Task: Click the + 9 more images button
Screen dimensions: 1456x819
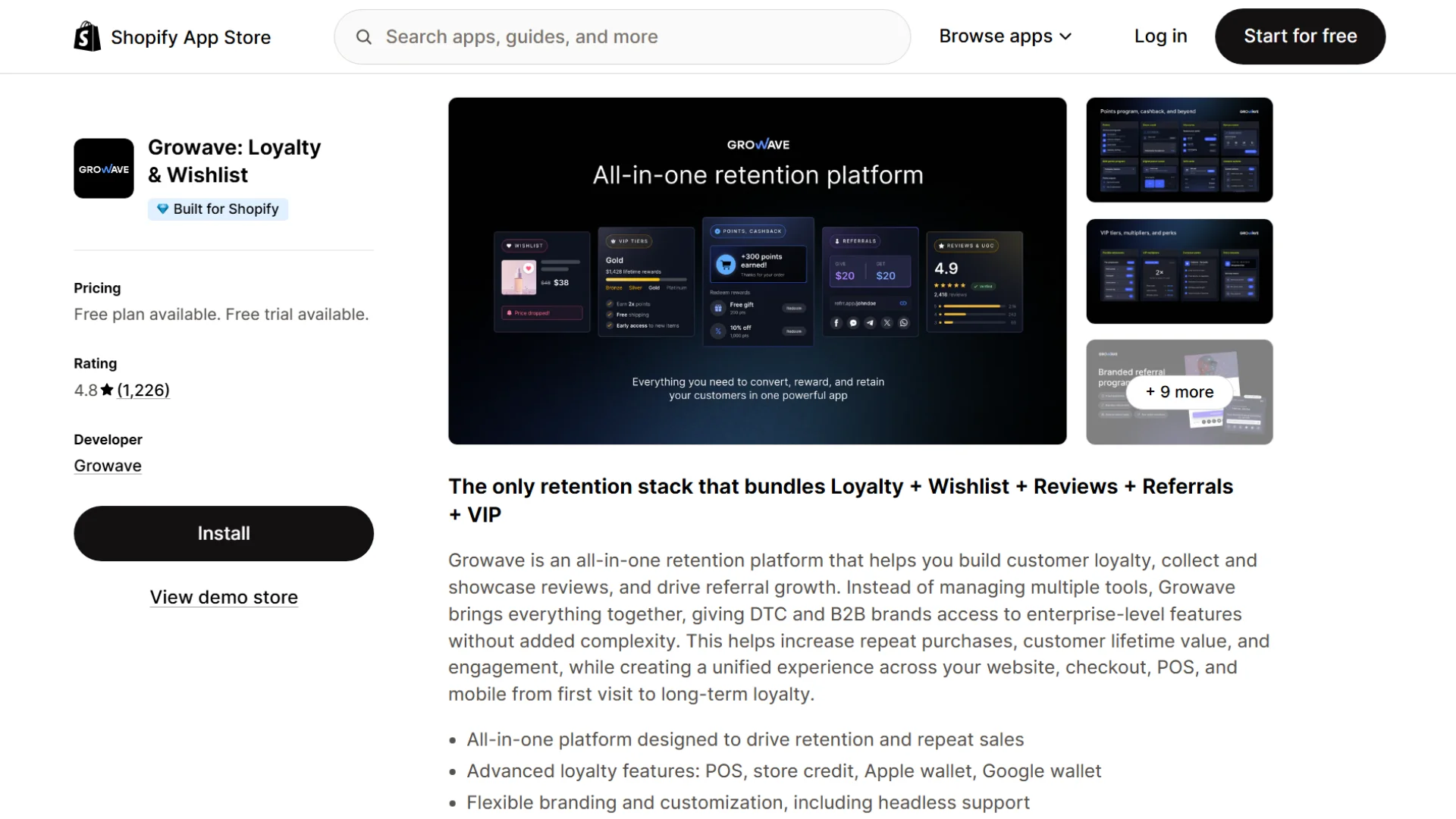Action: tap(1179, 392)
